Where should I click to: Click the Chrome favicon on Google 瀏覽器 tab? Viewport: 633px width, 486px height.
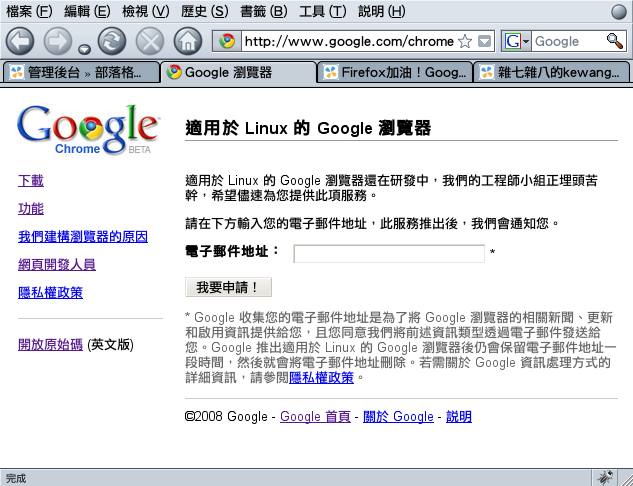coord(174,72)
